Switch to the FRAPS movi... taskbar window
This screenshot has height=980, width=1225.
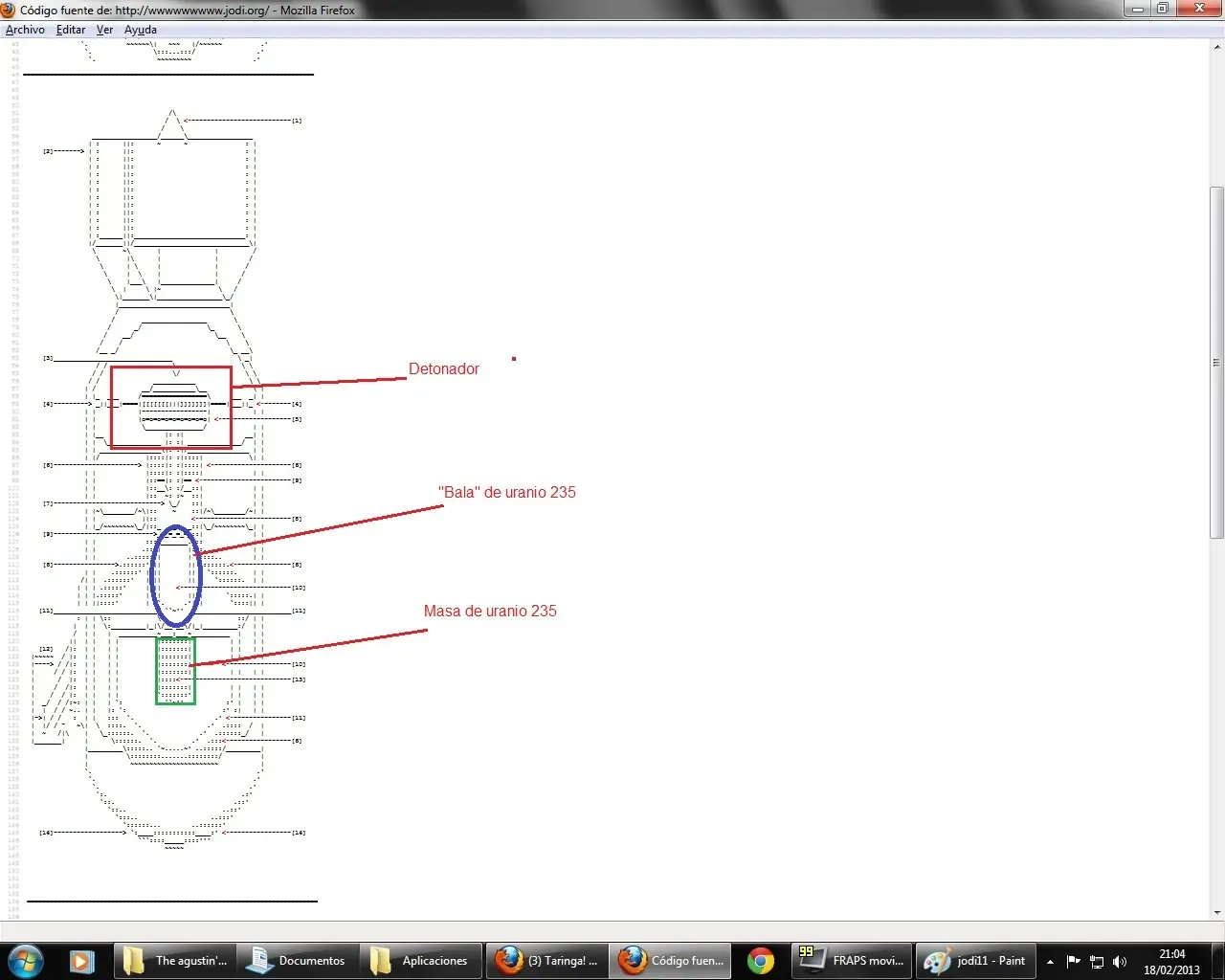[x=852, y=961]
